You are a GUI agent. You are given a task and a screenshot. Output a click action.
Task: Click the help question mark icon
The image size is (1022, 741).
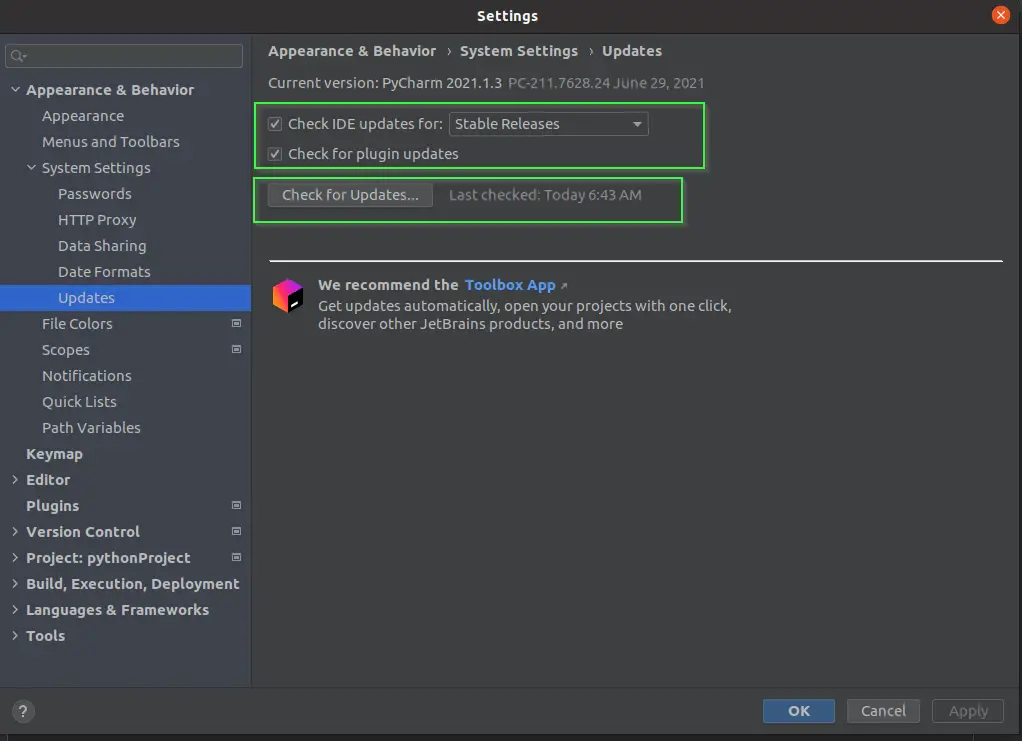(23, 711)
